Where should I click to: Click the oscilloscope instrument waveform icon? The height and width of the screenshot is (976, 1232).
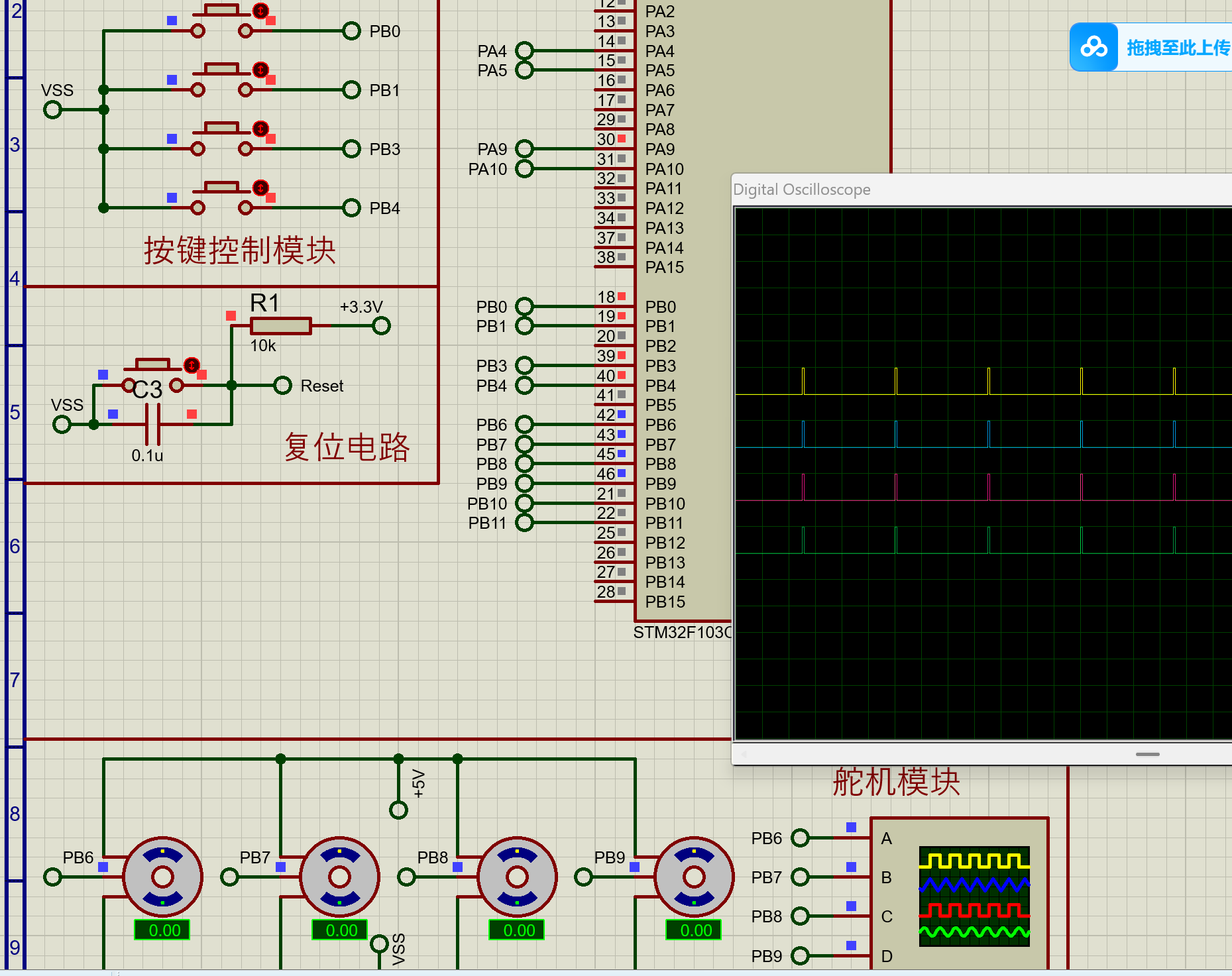[974, 896]
